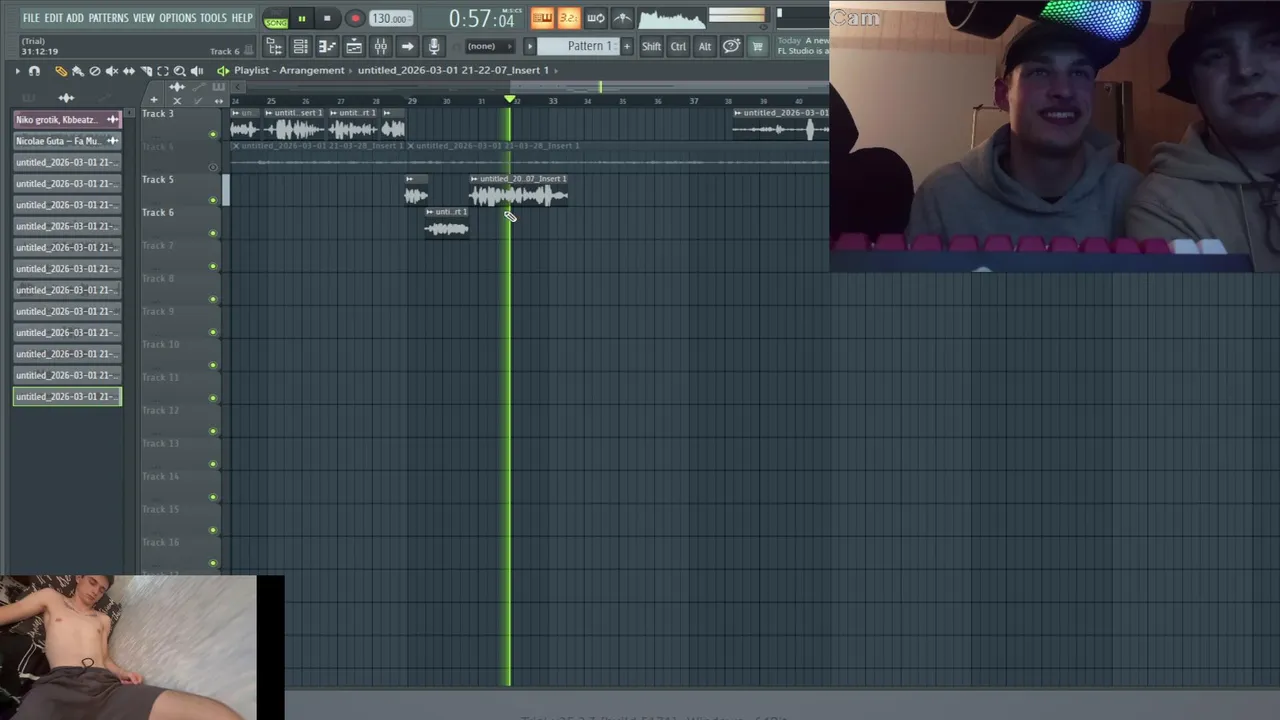Choose the Select tool dashed box
Image resolution: width=1280 pixels, height=720 pixels.
click(x=163, y=71)
